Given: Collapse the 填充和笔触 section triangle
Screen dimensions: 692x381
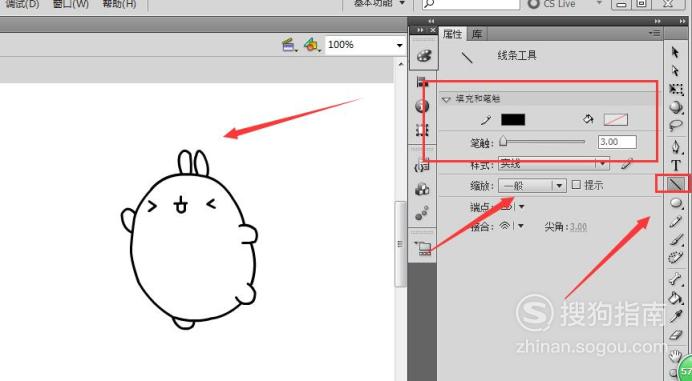Looking at the screenshot, I should (x=446, y=99).
